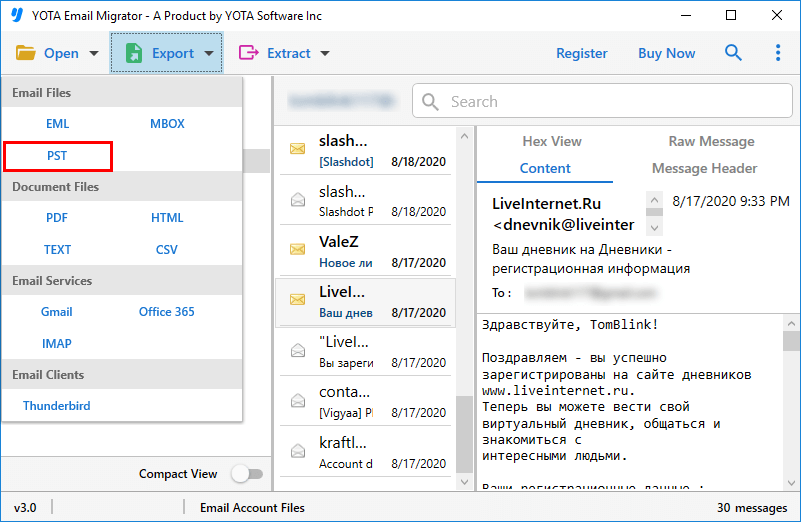Viewport: 801px width, 522px height.
Task: Click the green Export file icon
Action: click(134, 53)
